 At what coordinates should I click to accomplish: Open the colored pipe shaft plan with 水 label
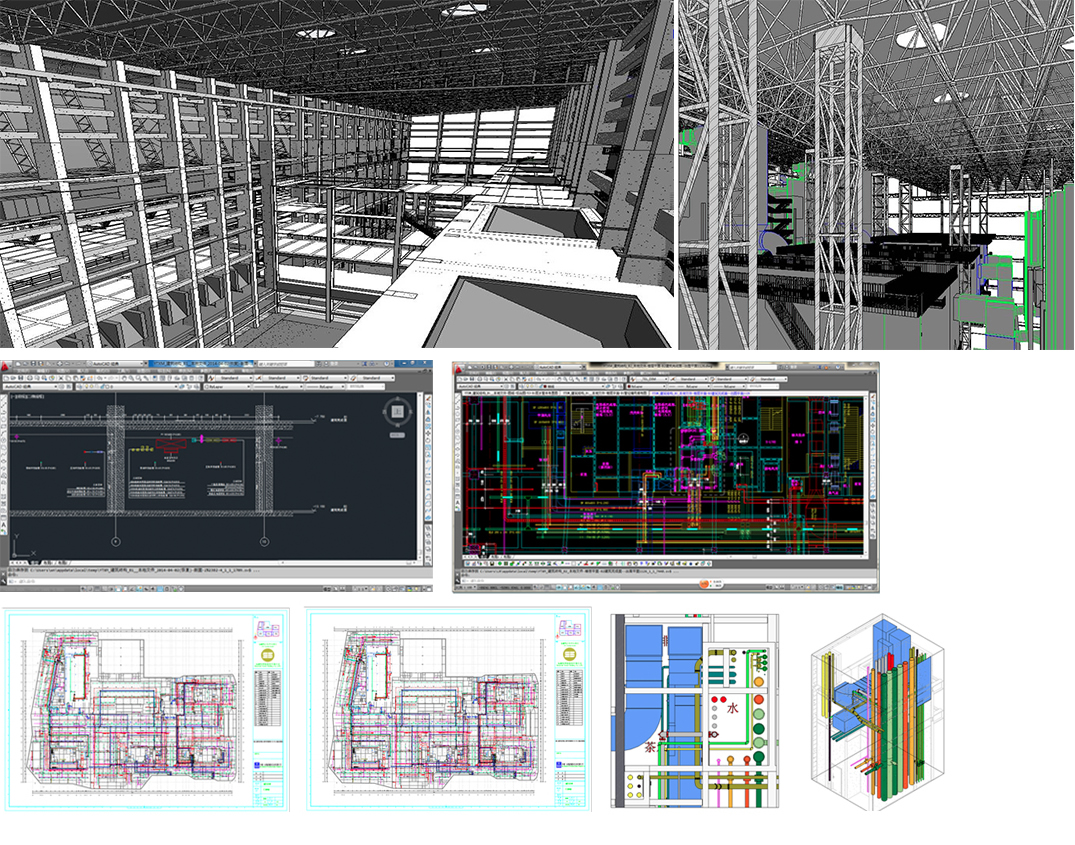694,711
